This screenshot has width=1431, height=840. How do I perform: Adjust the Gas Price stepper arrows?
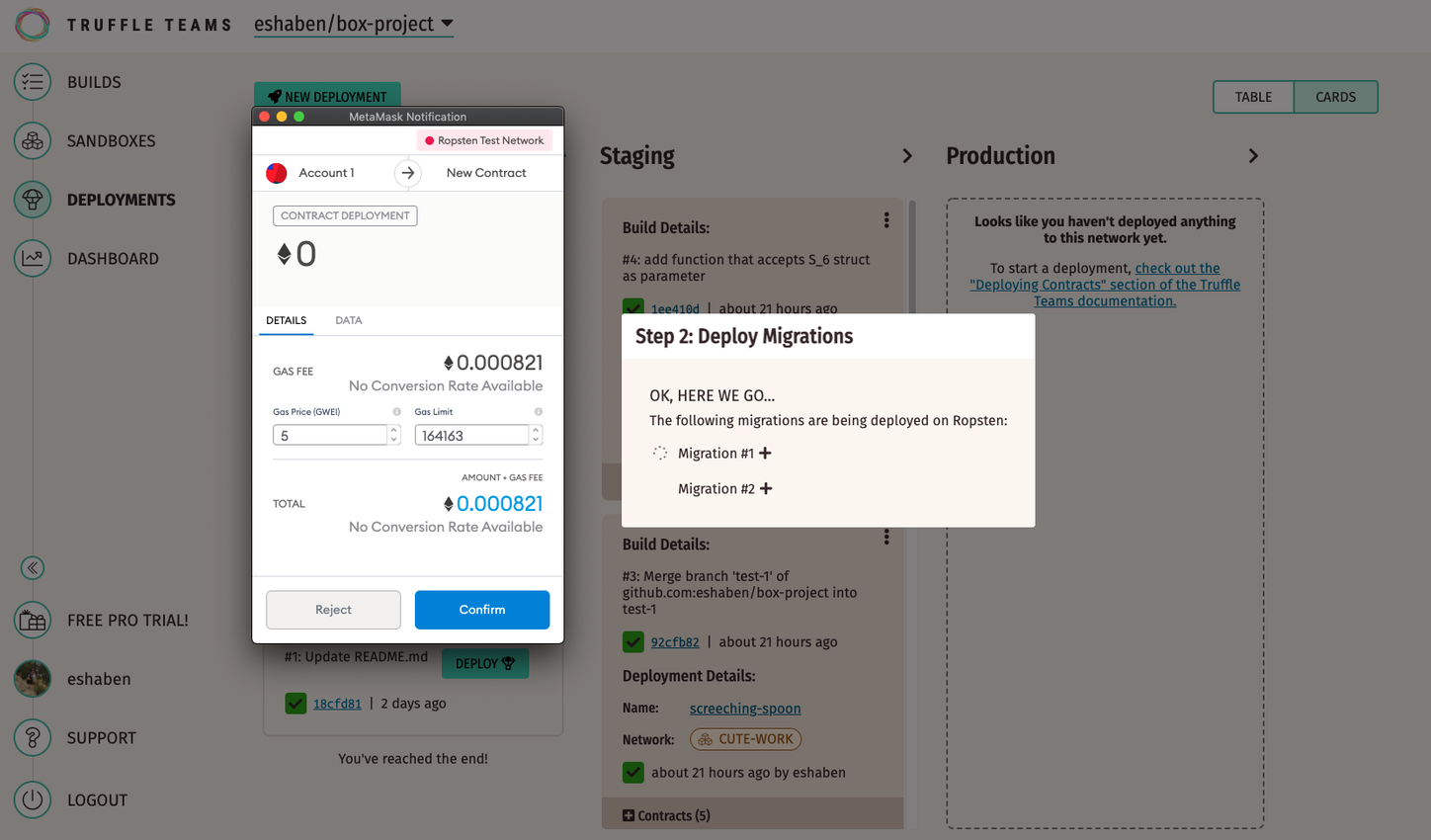[394, 435]
